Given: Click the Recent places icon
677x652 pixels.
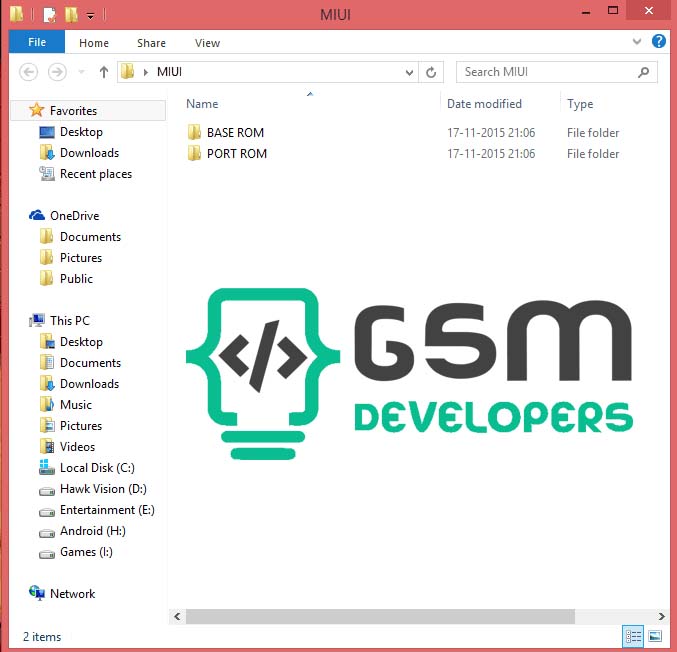Looking at the screenshot, I should click(x=47, y=174).
